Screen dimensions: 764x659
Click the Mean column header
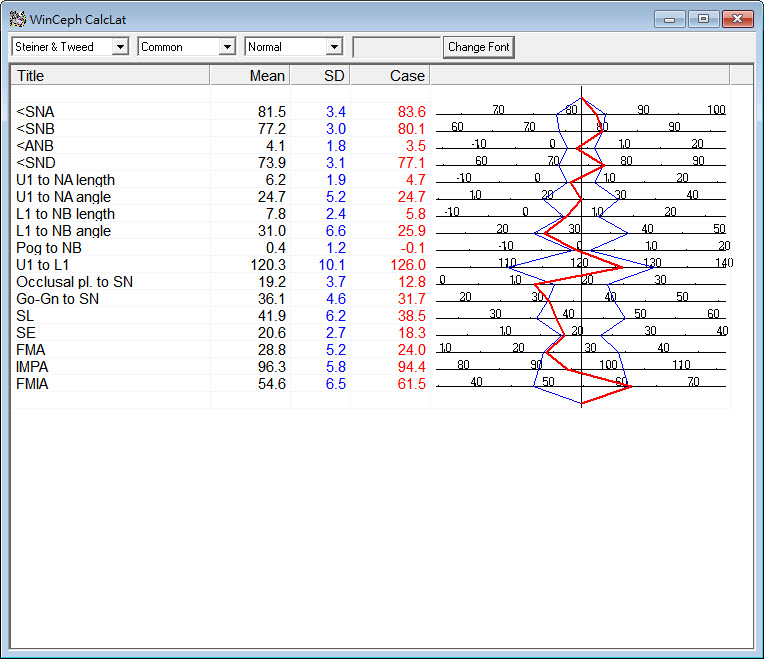(x=250, y=75)
